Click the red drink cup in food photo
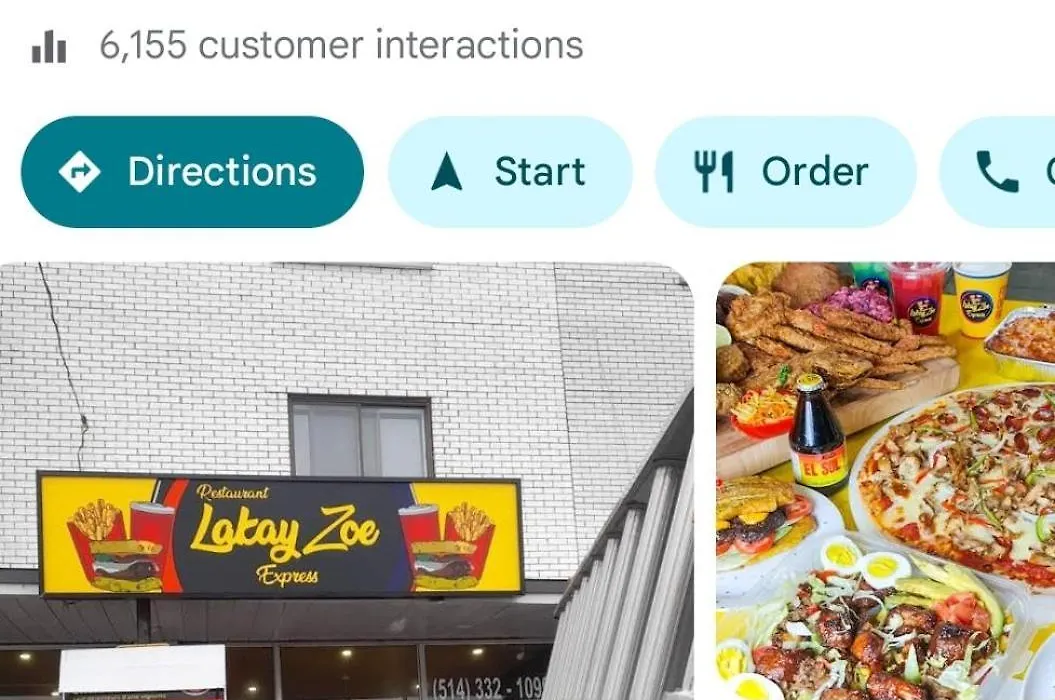 (x=916, y=296)
